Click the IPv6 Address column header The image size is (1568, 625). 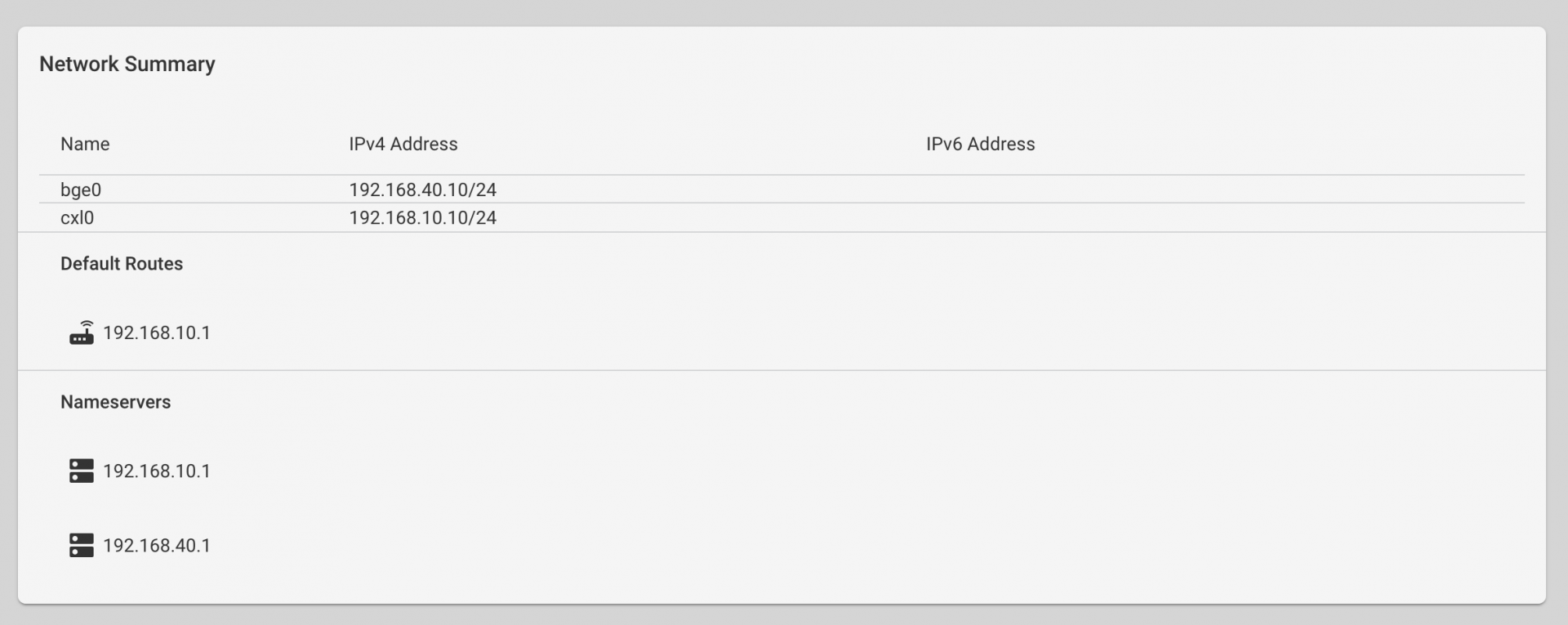point(980,144)
